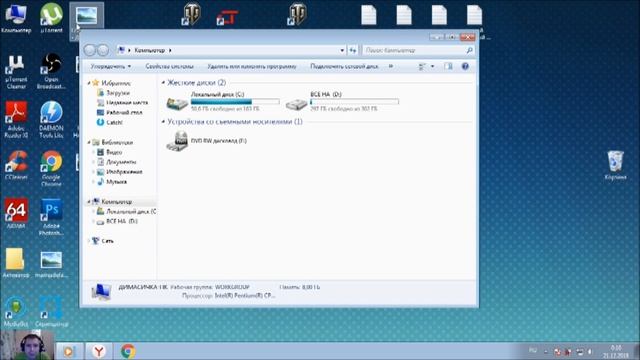The image size is (640, 360).
Task: Collapse the Жесткие диски group
Action: (x=163, y=83)
